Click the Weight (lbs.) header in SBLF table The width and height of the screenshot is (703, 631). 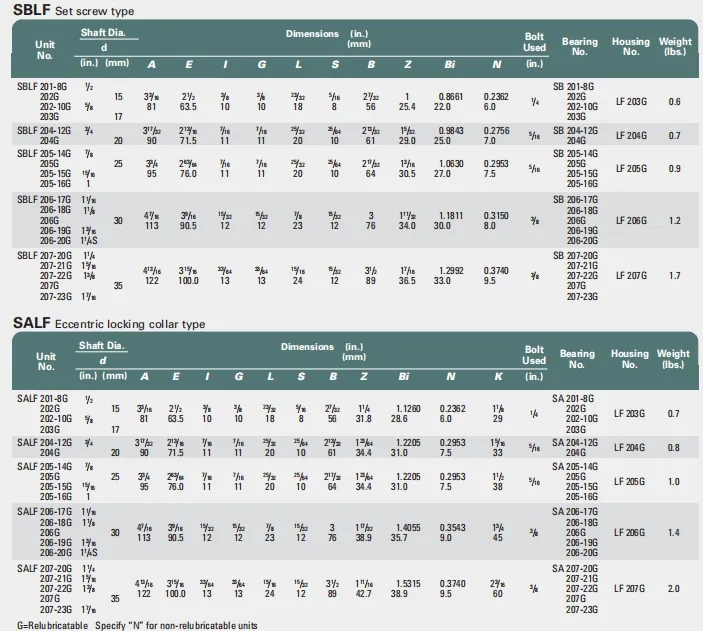tap(675, 48)
